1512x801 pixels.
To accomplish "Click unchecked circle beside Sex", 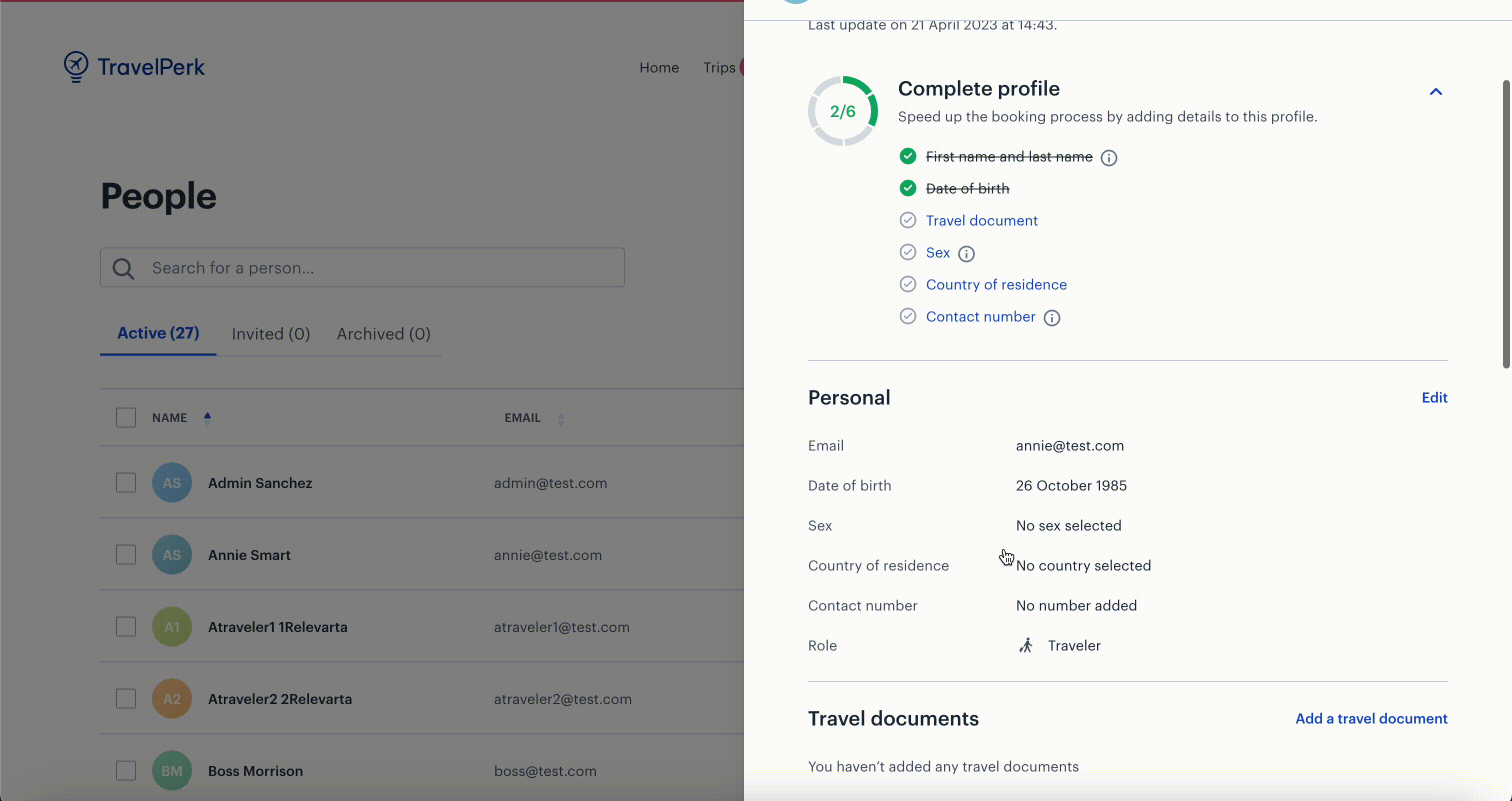I will [907, 252].
